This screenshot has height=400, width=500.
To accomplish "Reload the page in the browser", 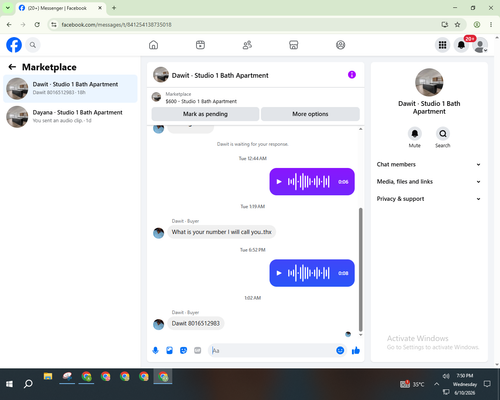I will [x=37, y=25].
